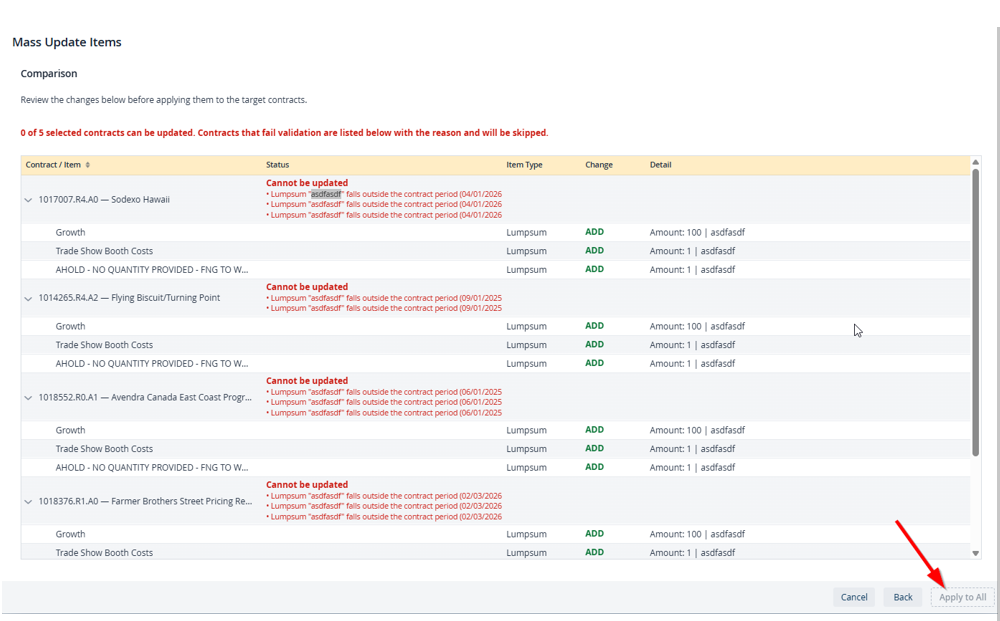Viewport: 1000px width, 621px height.
Task: Click the Comparison section heading
Action: click(48, 73)
